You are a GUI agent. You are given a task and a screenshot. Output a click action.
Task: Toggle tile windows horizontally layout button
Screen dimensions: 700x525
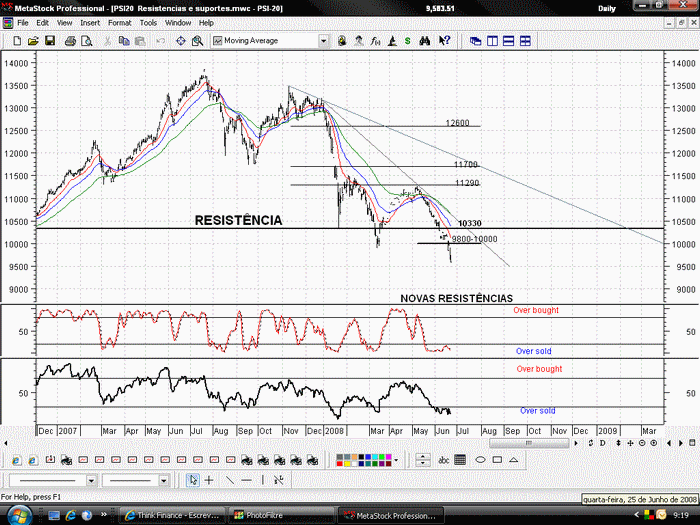pos(508,41)
